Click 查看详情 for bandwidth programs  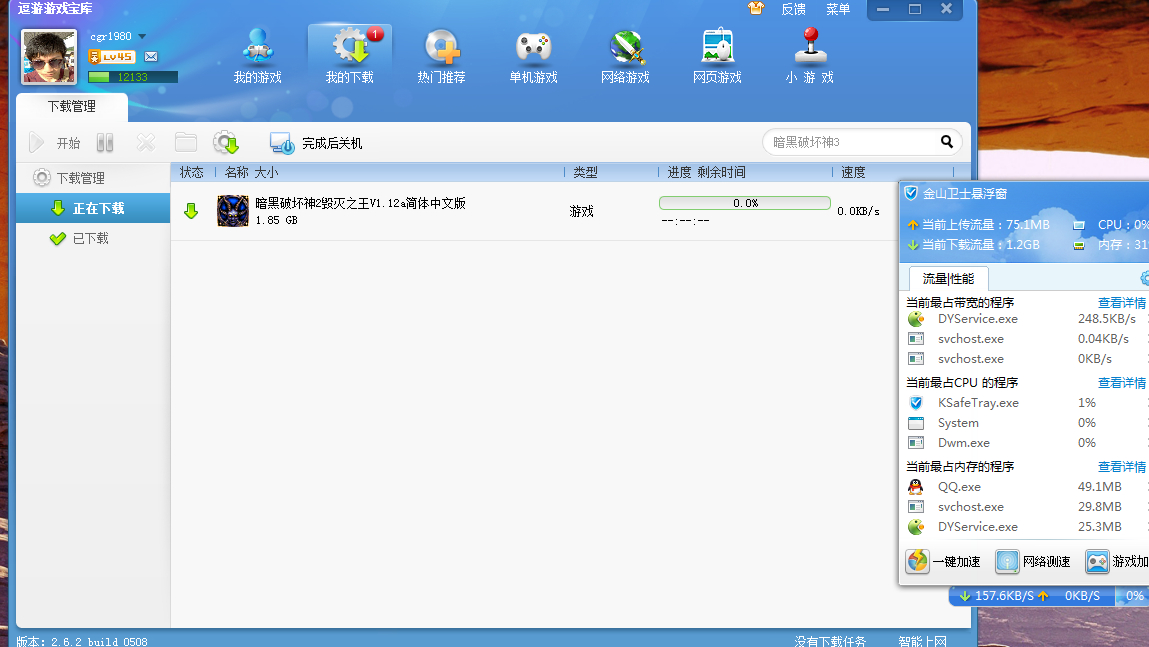click(1122, 303)
